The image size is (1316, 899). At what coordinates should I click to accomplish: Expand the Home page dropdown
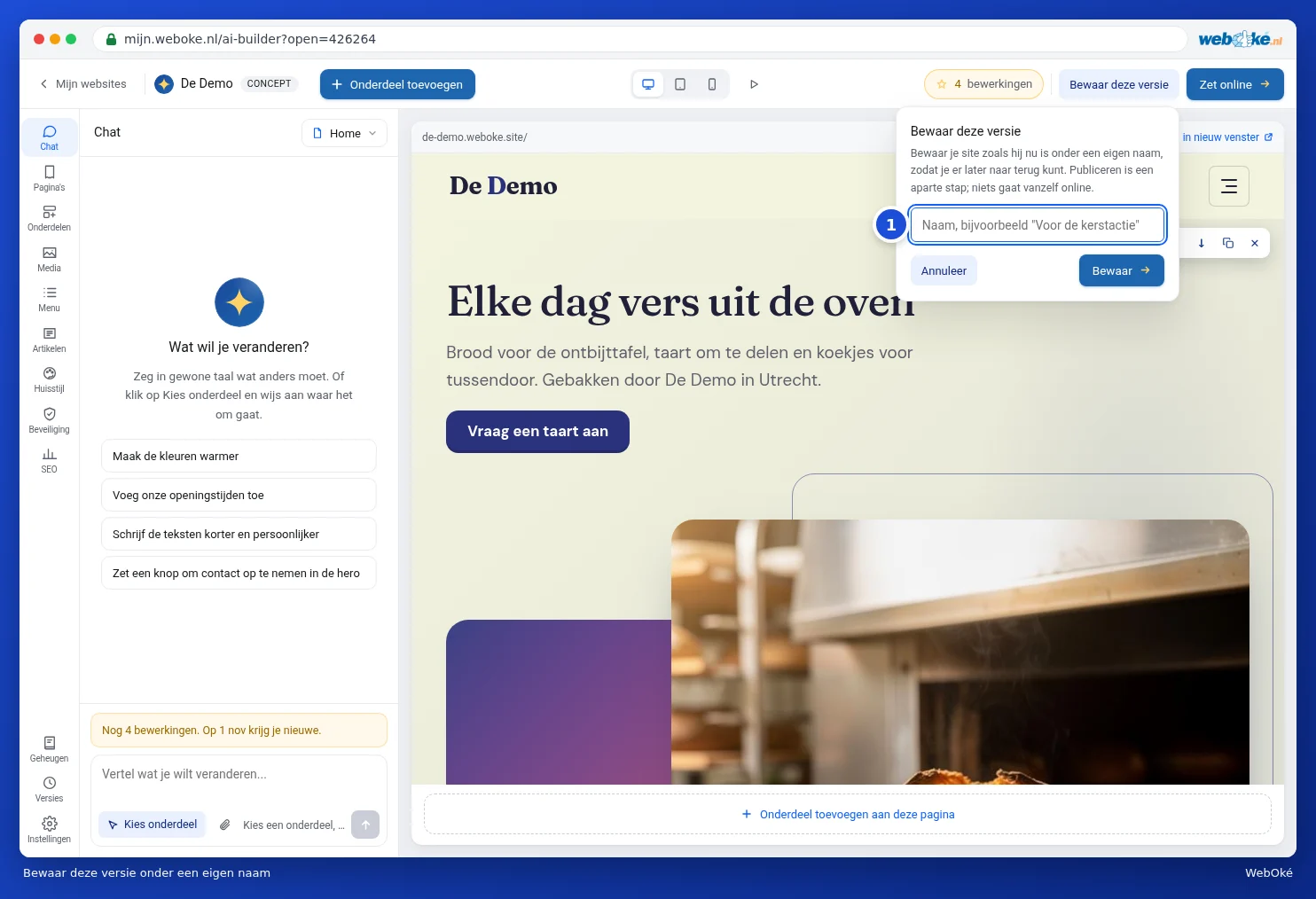(344, 133)
